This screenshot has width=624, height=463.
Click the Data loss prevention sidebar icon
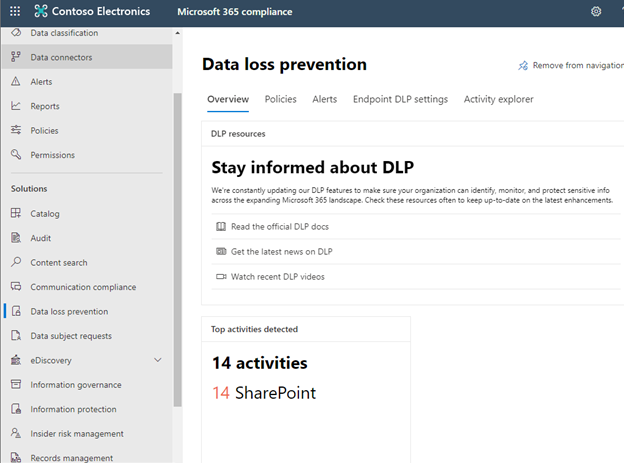[x=16, y=311]
